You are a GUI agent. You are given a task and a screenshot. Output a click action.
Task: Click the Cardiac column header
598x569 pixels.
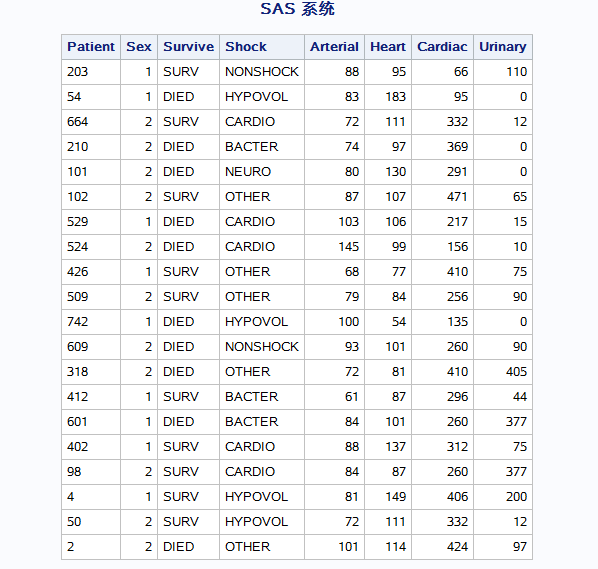tap(442, 47)
